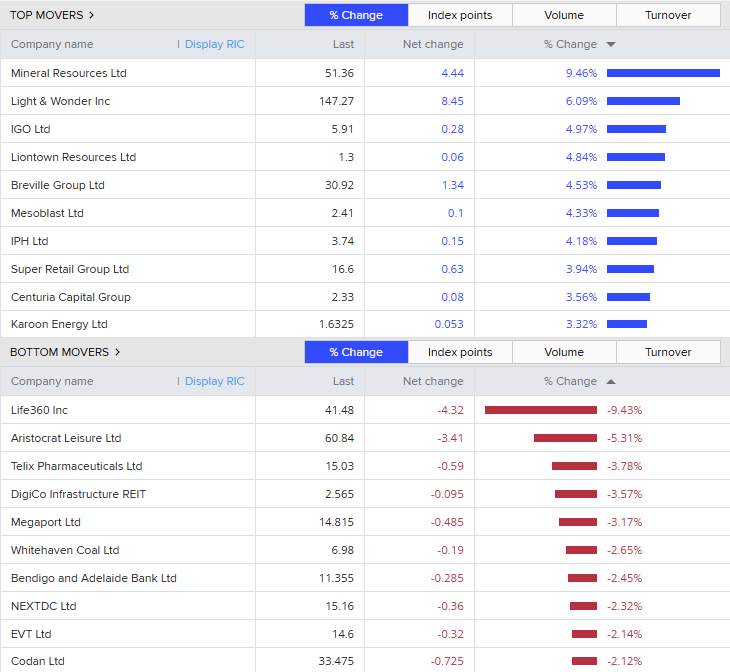Sort Bottom Movers by Net change header
730x672 pixels.
pyautogui.click(x=433, y=381)
